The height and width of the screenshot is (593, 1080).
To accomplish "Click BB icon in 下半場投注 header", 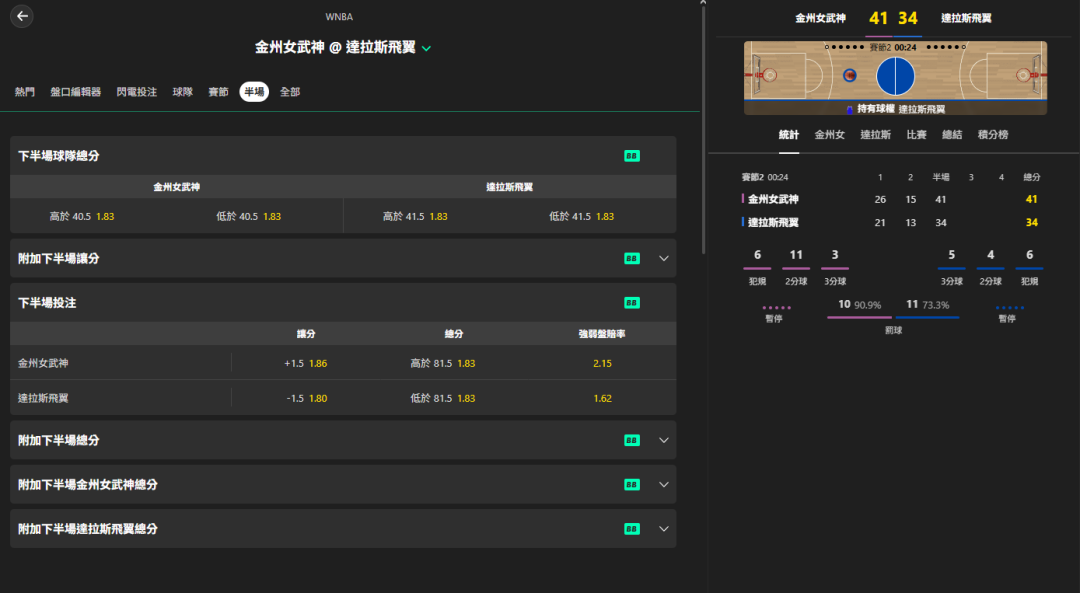I will tap(632, 303).
